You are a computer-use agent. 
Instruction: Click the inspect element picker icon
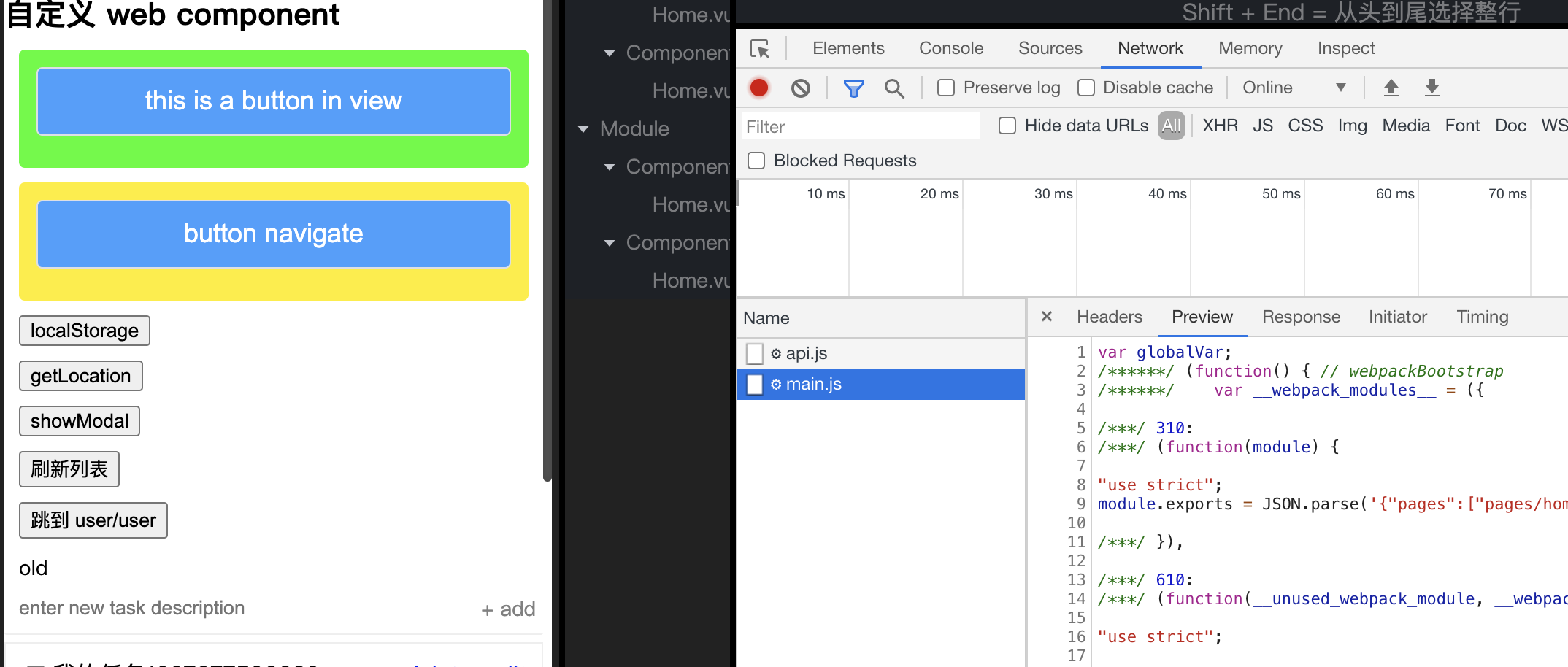click(760, 49)
